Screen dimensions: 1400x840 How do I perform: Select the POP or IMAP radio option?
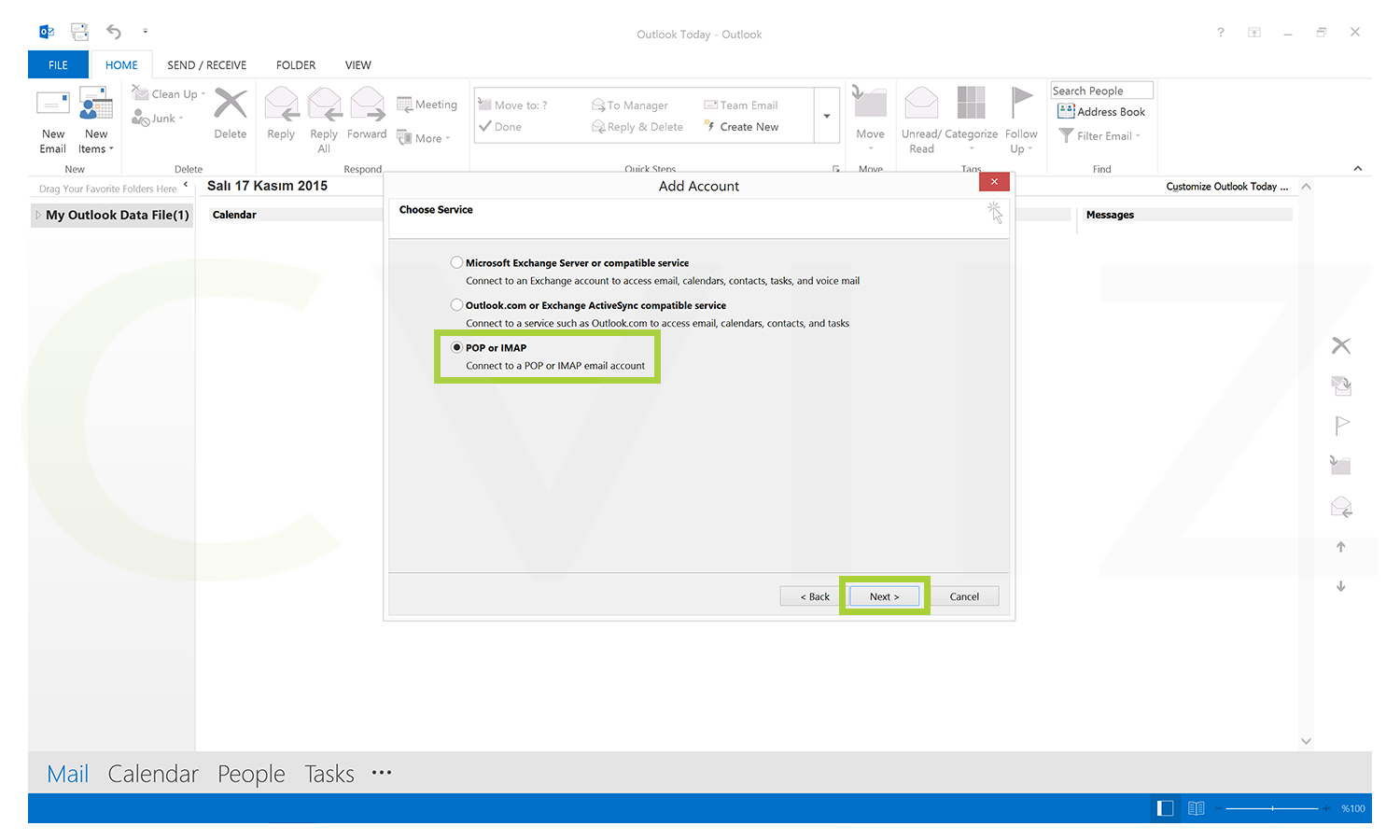pos(456,347)
